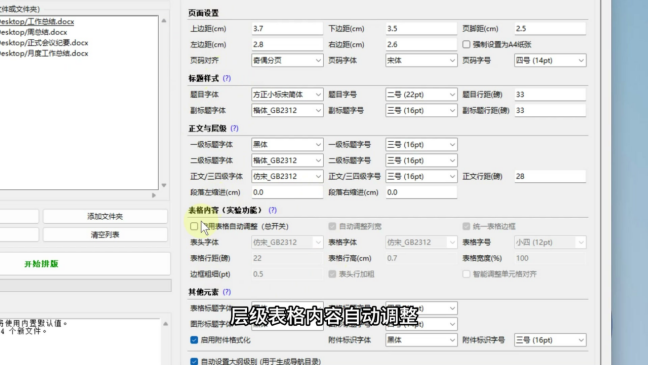The image size is (648, 365).
Task: Open help icon next to 正文与层级
Action: point(234,129)
